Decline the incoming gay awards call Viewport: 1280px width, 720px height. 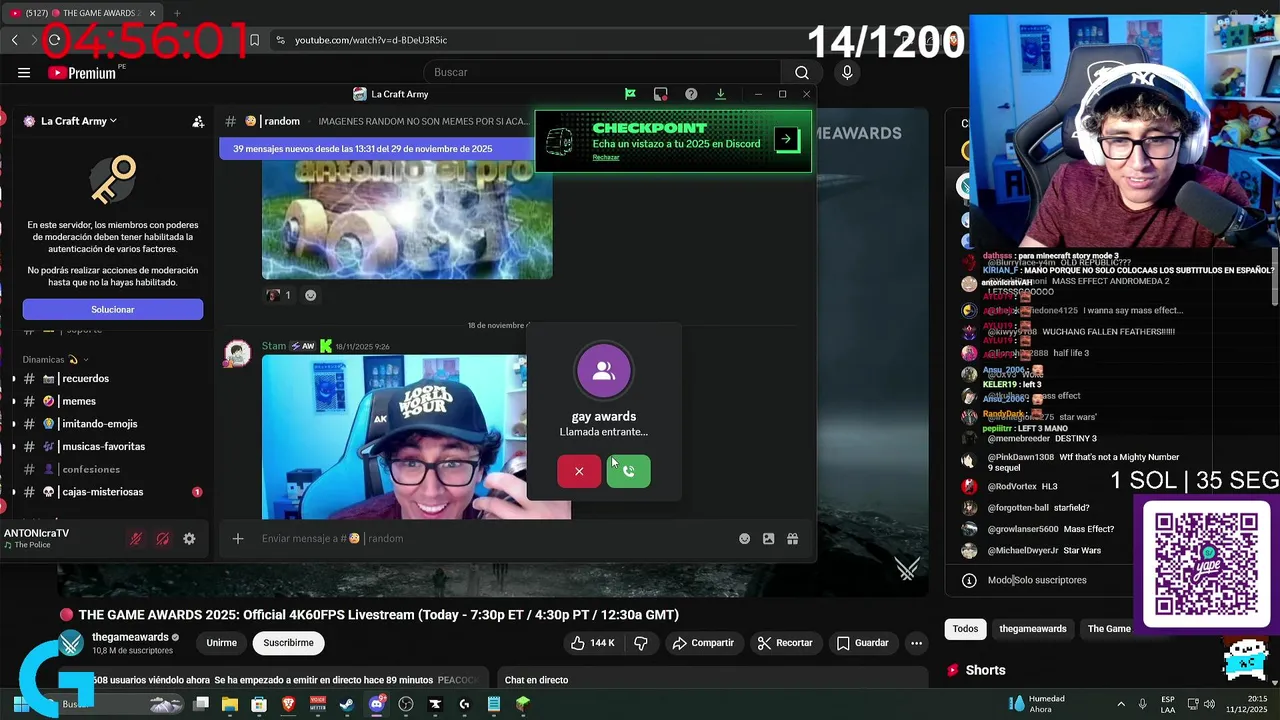pos(579,471)
